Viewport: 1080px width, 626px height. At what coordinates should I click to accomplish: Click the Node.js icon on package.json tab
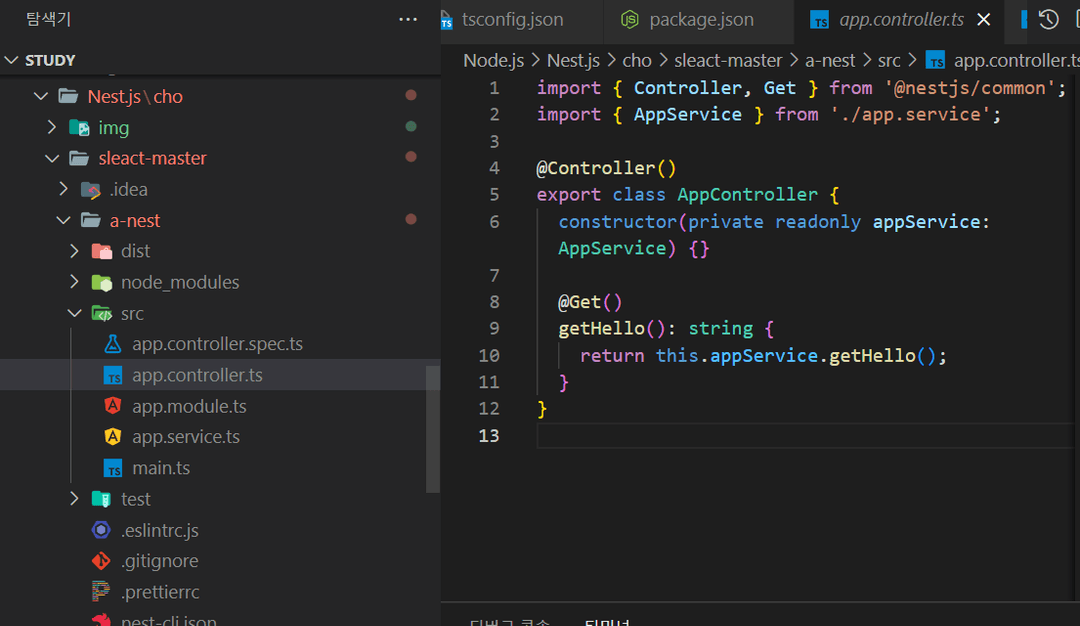(x=630, y=20)
